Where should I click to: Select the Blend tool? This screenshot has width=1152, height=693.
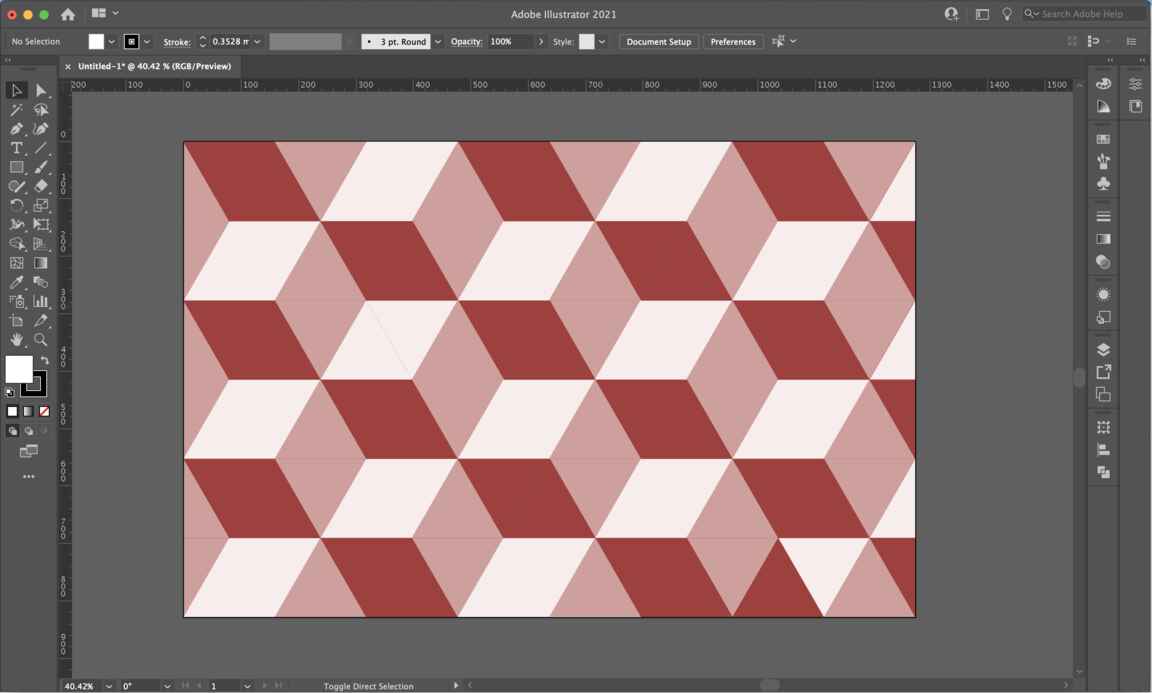point(40,282)
